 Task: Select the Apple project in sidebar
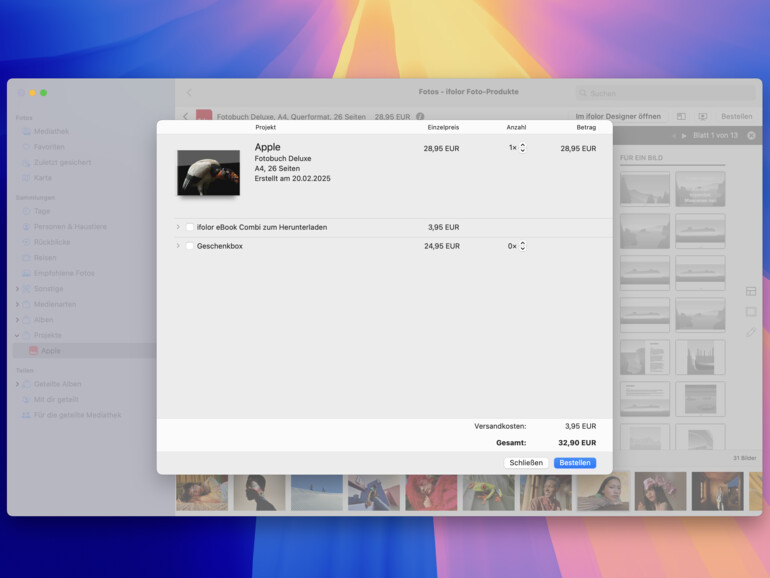[x=50, y=351]
